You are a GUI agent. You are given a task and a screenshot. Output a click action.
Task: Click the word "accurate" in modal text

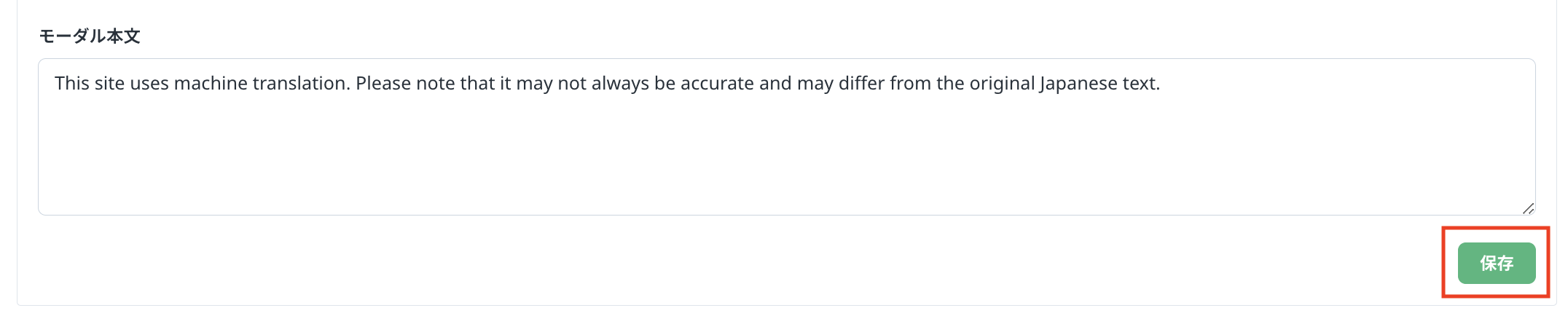(718, 84)
